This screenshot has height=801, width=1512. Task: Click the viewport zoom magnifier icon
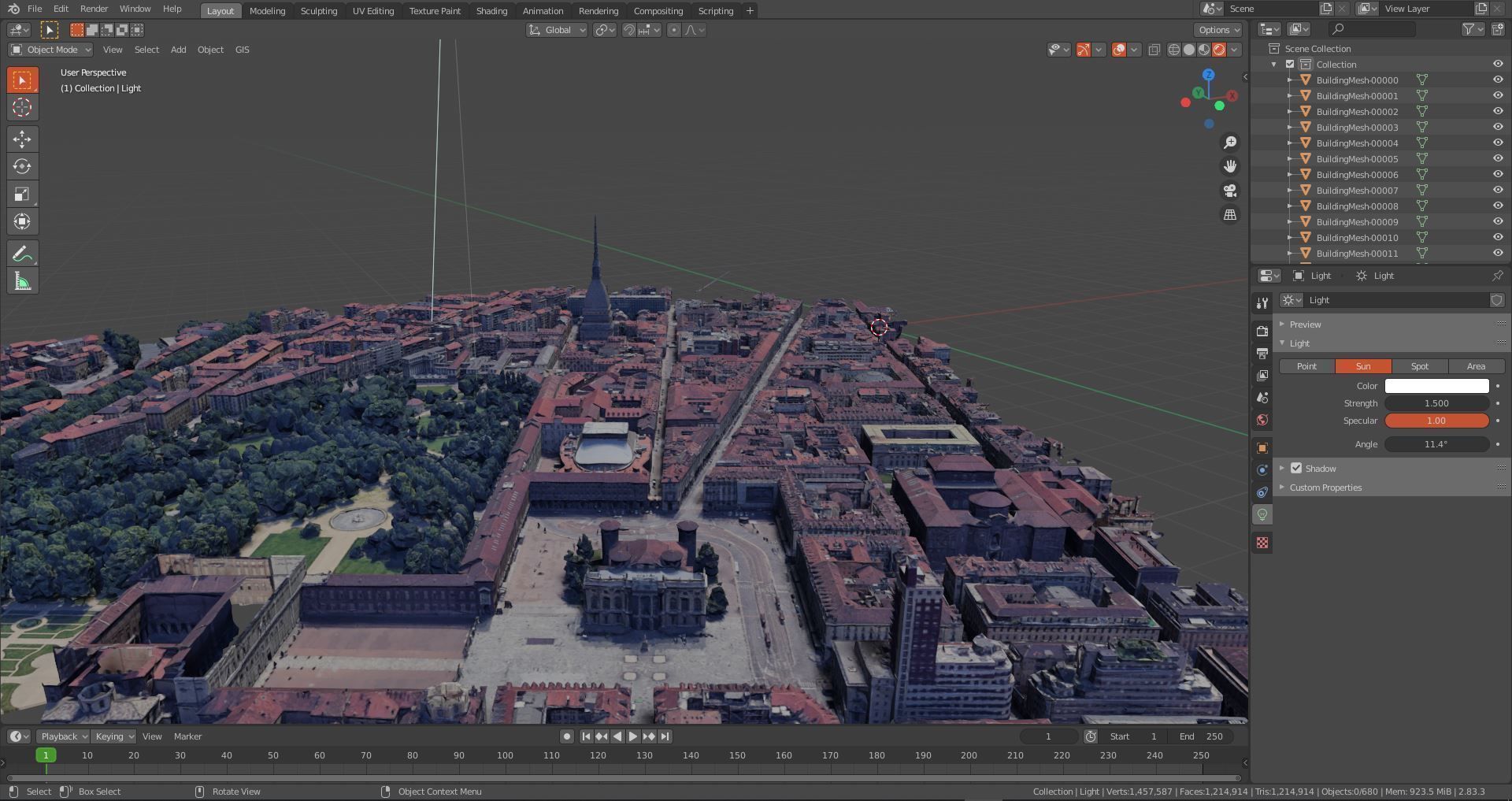pos(1229,143)
